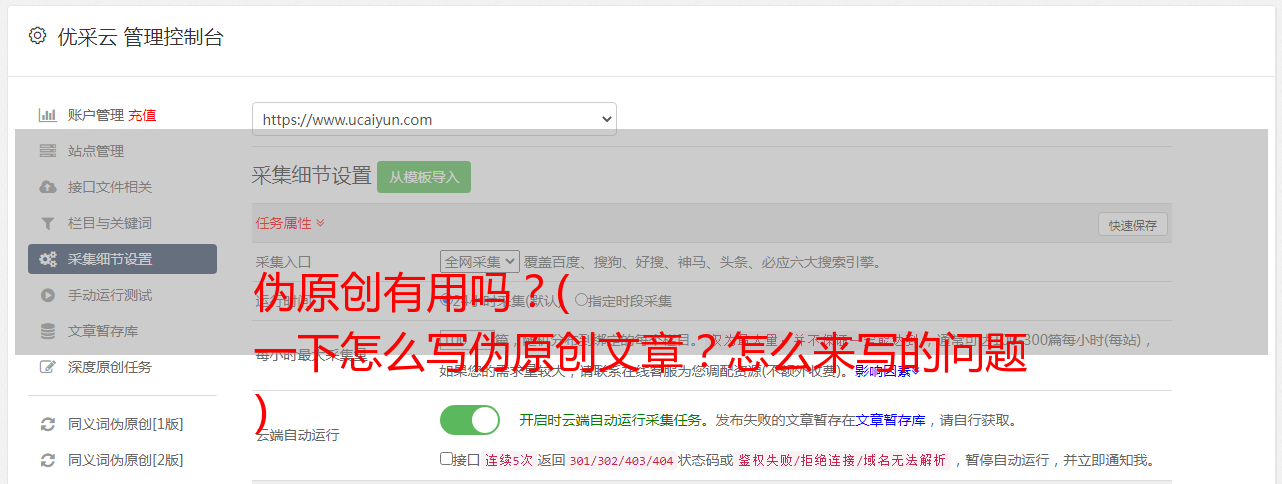This screenshot has width=1282, height=484.
Task: Click the 301/302/403/404 status code text
Action: tap(621, 461)
